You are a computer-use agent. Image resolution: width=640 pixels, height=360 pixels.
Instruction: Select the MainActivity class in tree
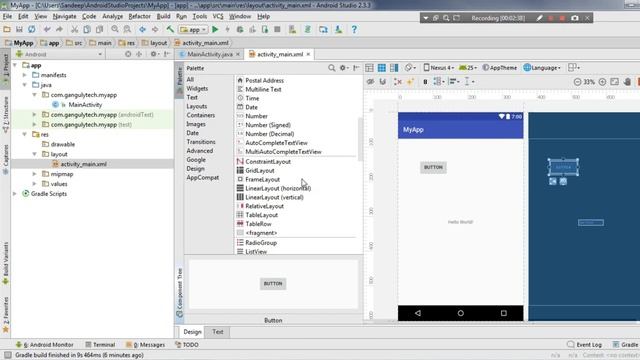point(85,104)
